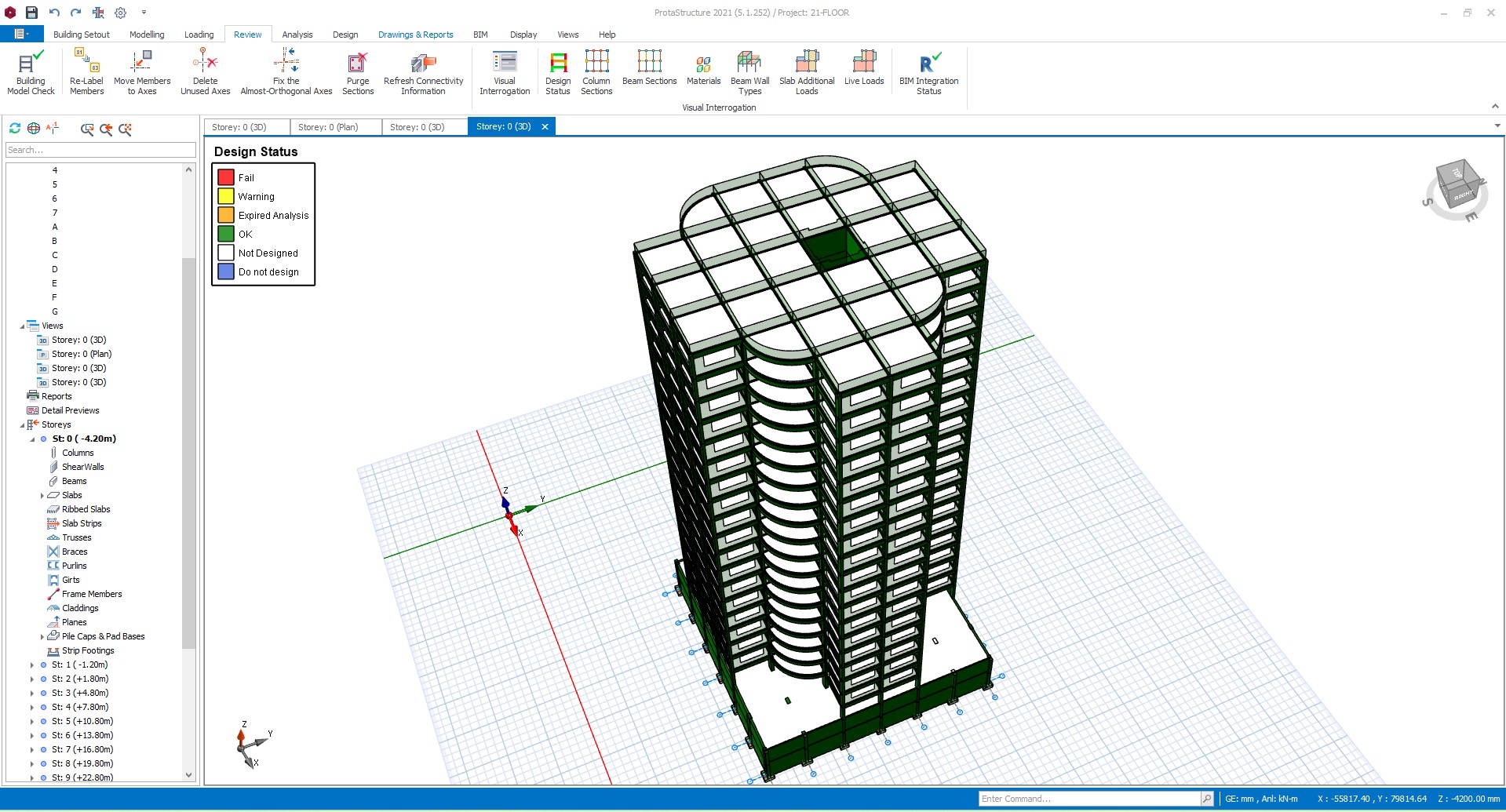Expand St: 5 (+10.80m) storey
Image resolution: width=1506 pixels, height=812 pixels.
point(32,722)
